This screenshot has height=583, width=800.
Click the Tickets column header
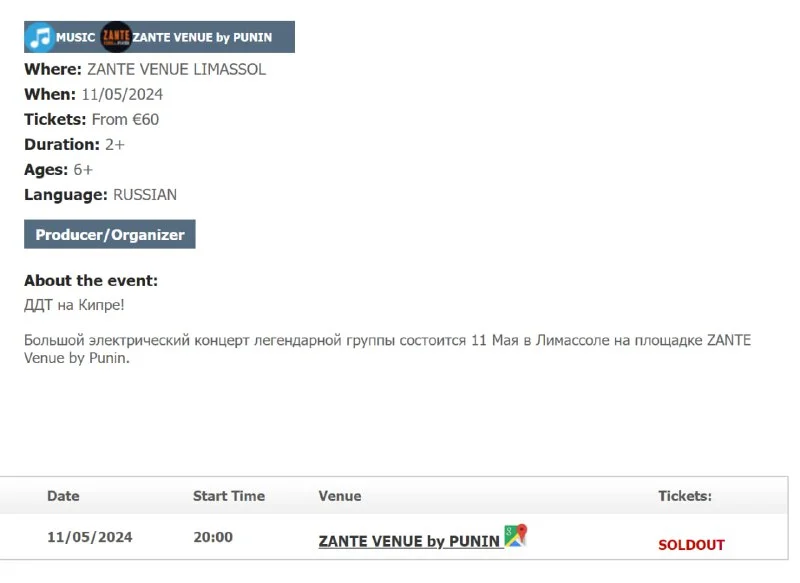click(685, 496)
